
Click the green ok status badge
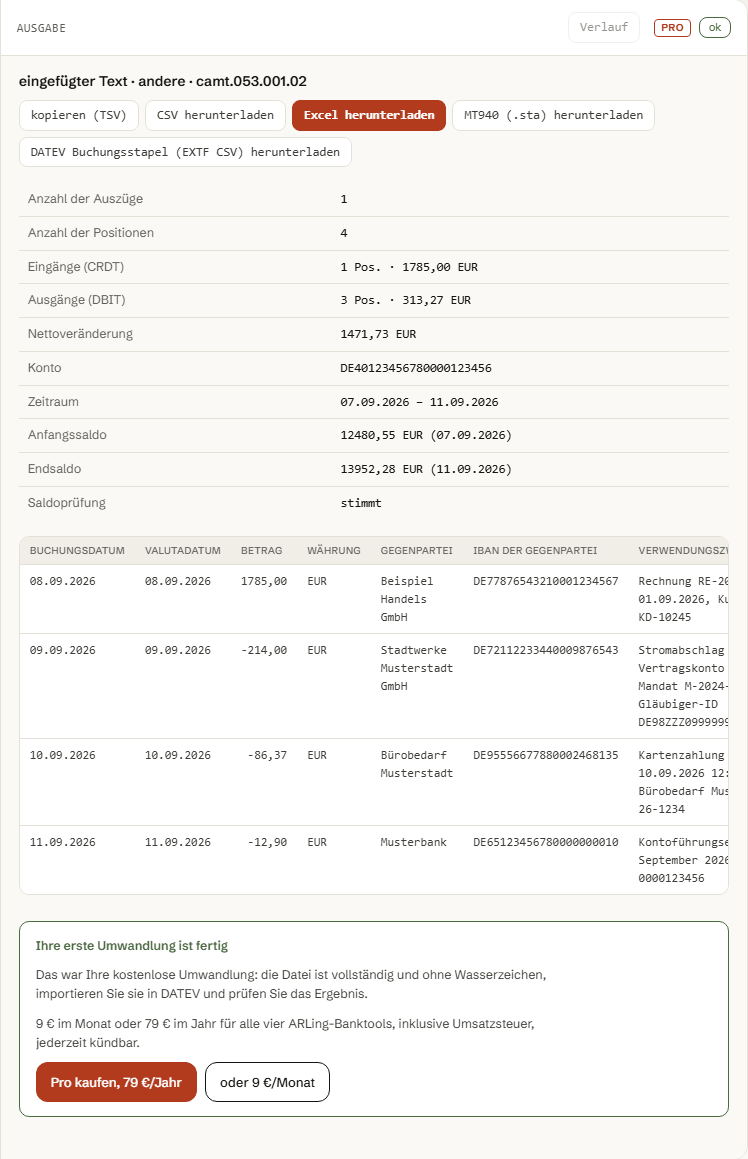715,27
